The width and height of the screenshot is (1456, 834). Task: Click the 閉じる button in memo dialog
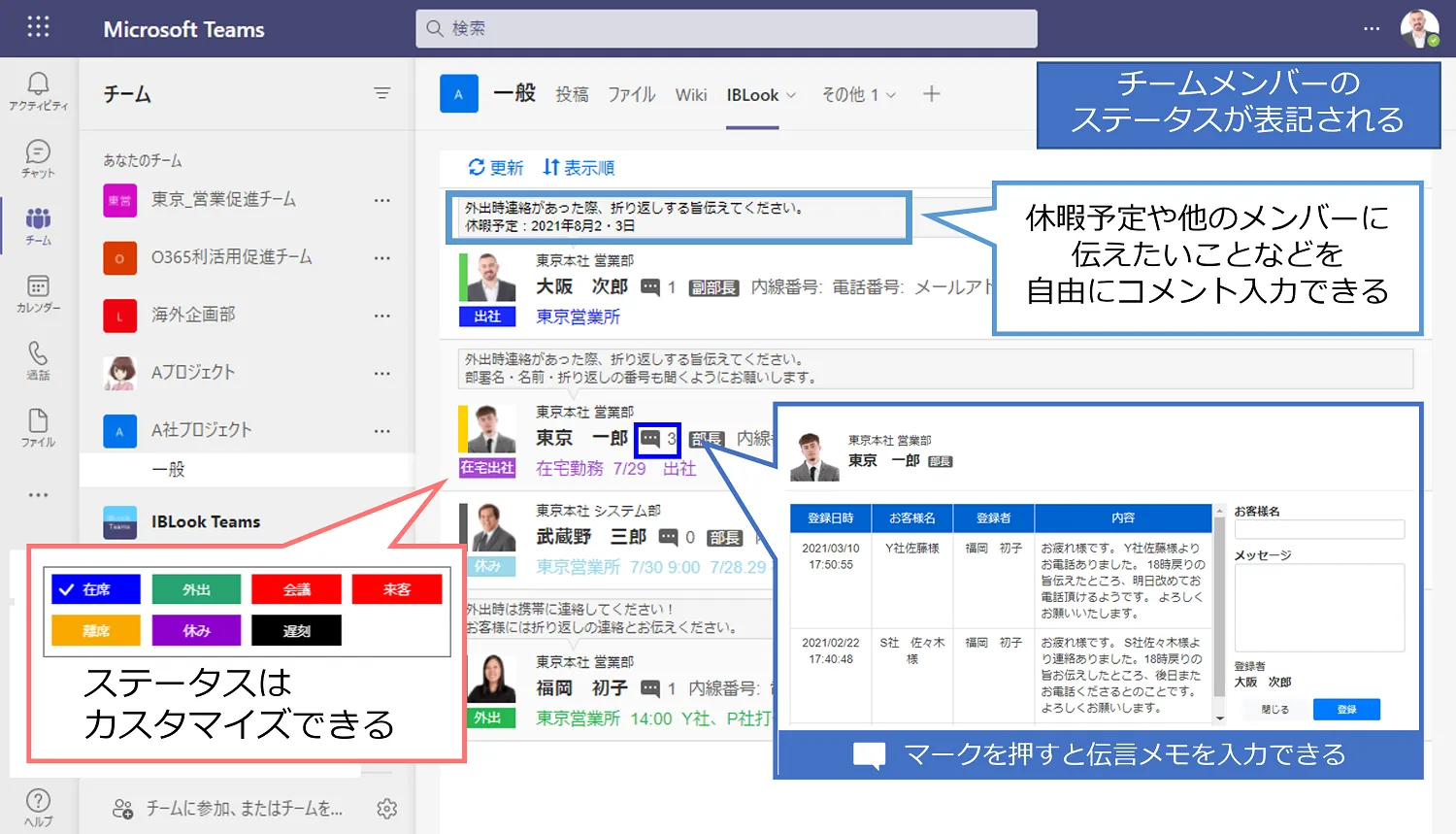(1274, 710)
